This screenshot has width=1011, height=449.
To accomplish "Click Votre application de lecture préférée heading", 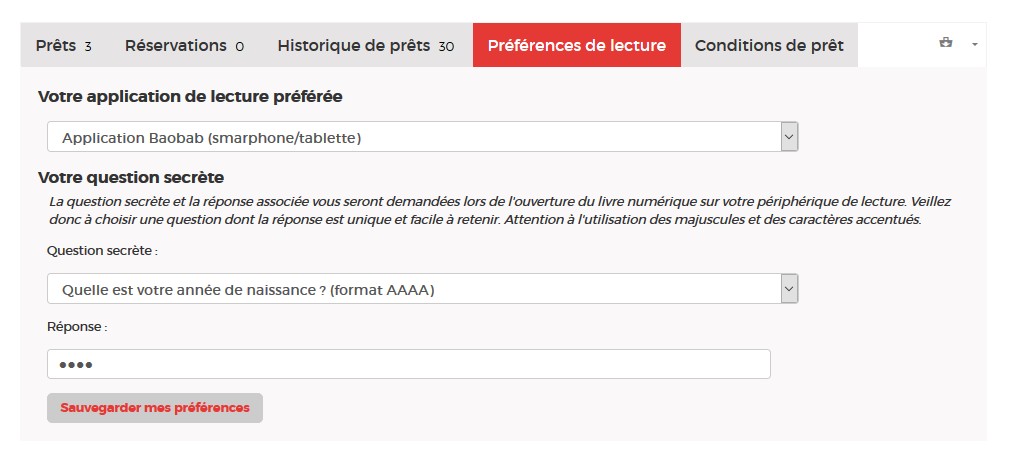I will click(x=190, y=97).
